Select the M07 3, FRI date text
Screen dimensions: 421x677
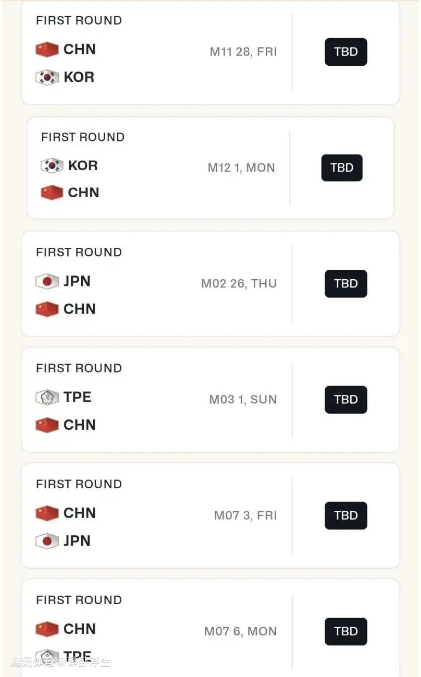pyautogui.click(x=245, y=516)
